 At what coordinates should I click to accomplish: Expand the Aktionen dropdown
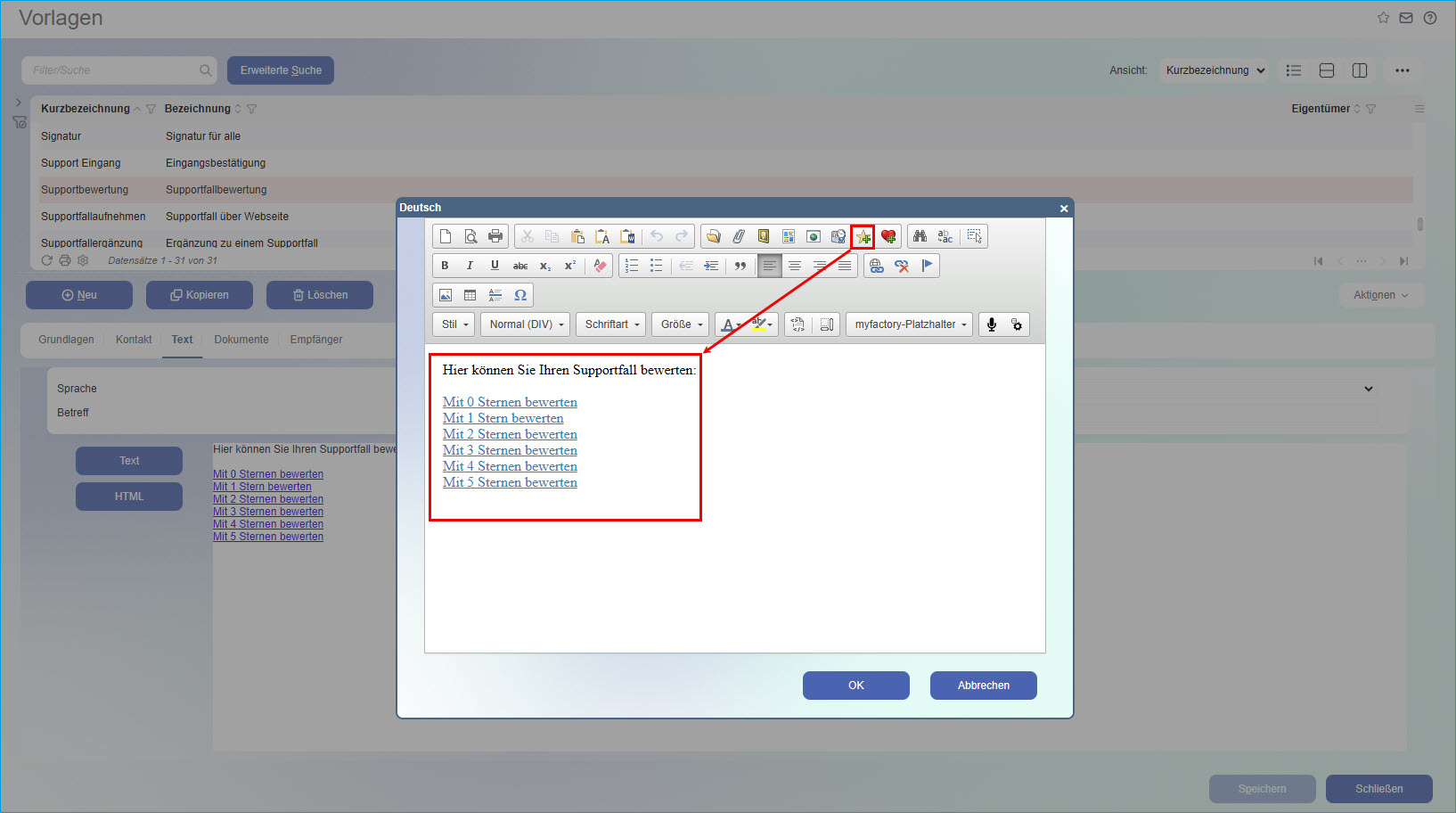pos(1381,295)
